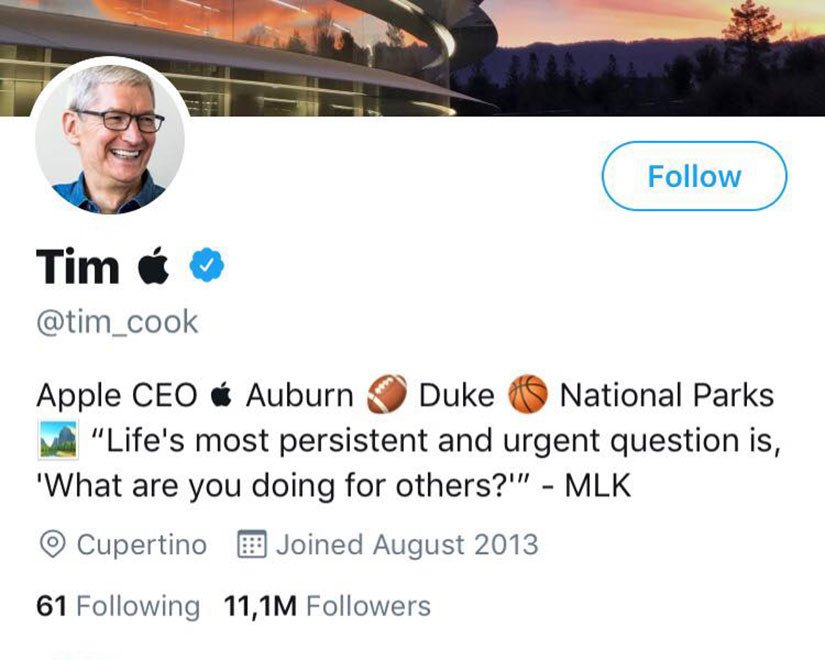
Task: Click the Joined August 2013 text
Action: point(406,545)
